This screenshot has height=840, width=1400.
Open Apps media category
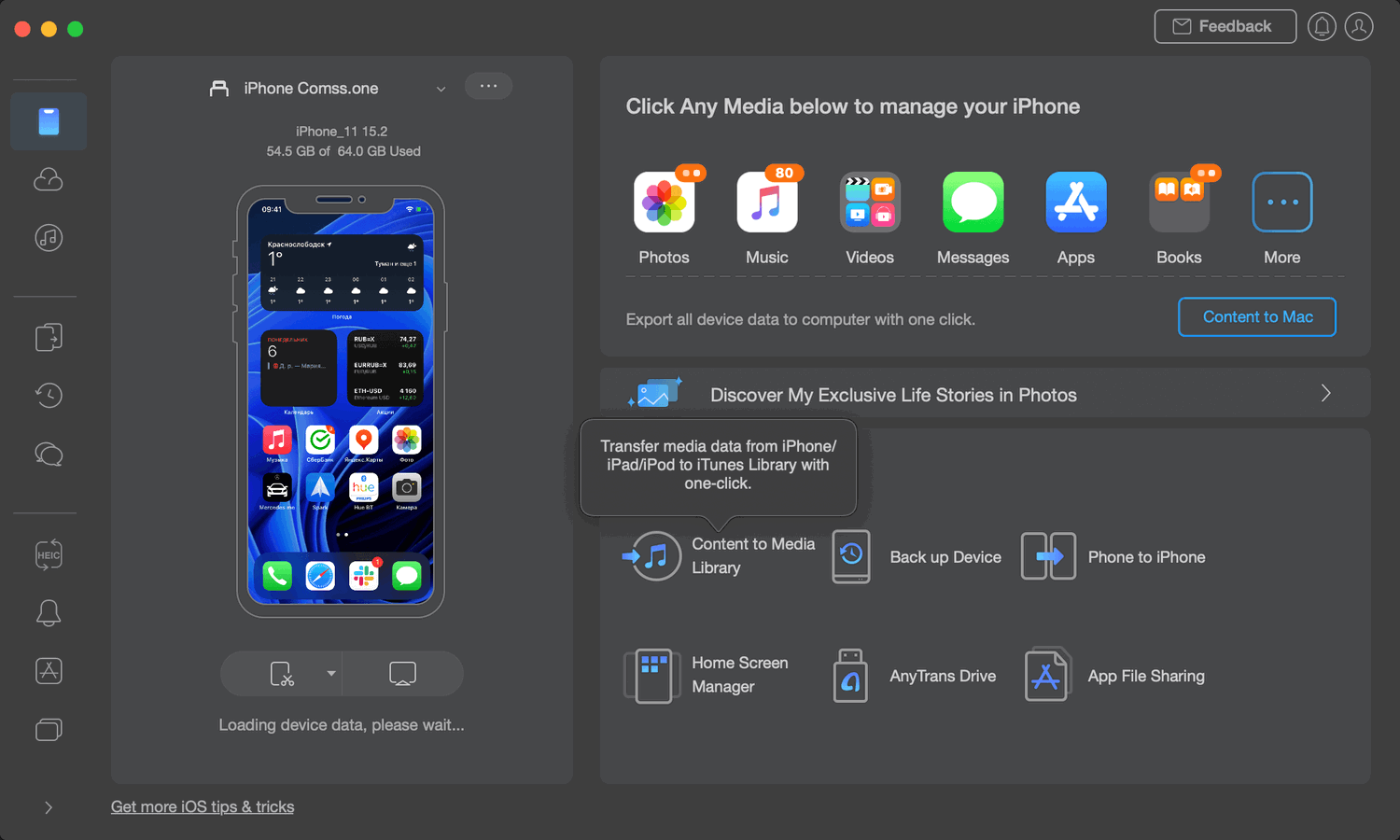[1076, 218]
